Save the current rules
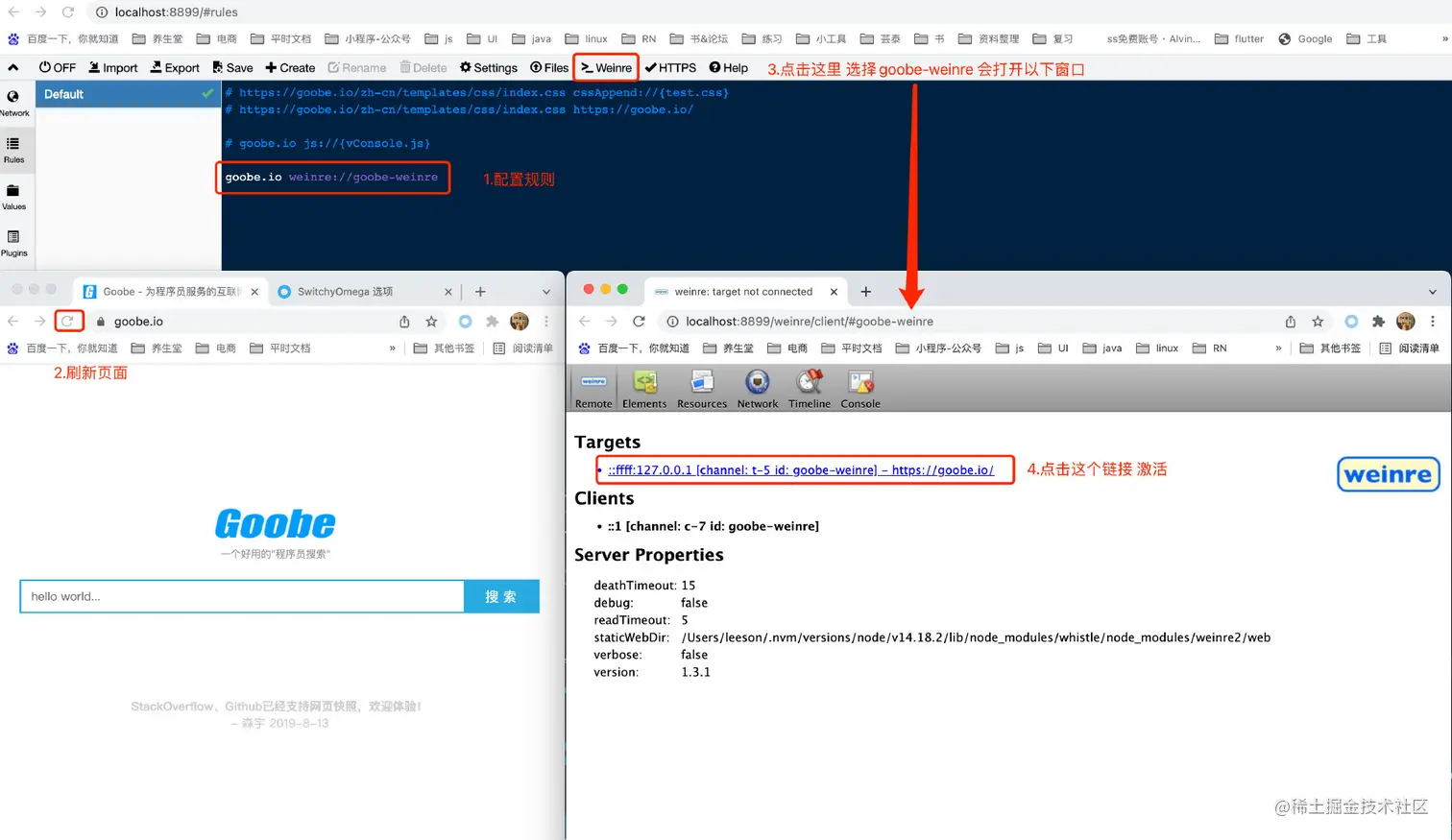 click(x=232, y=68)
